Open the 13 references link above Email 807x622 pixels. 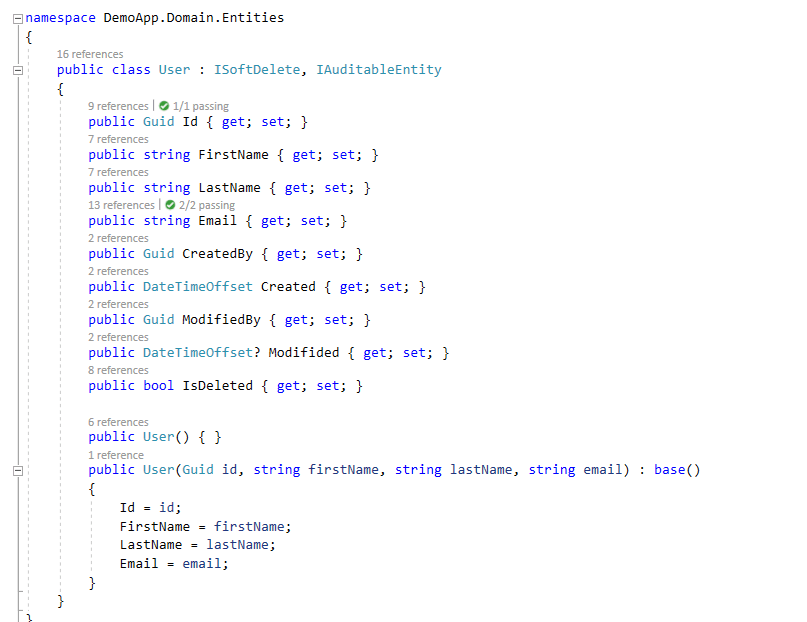121,205
